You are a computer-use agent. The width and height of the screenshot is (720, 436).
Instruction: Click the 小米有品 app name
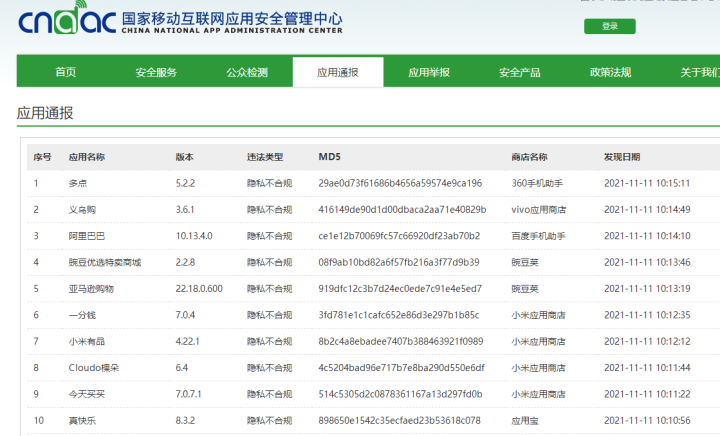86,341
